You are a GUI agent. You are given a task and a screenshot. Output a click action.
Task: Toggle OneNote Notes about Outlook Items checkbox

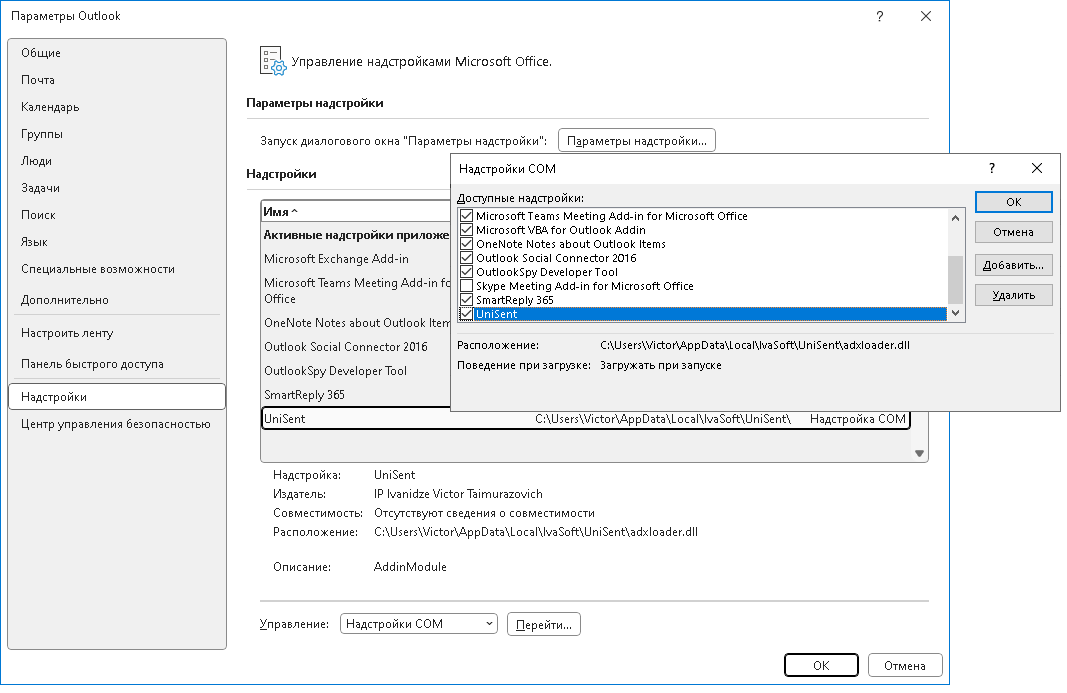[466, 244]
